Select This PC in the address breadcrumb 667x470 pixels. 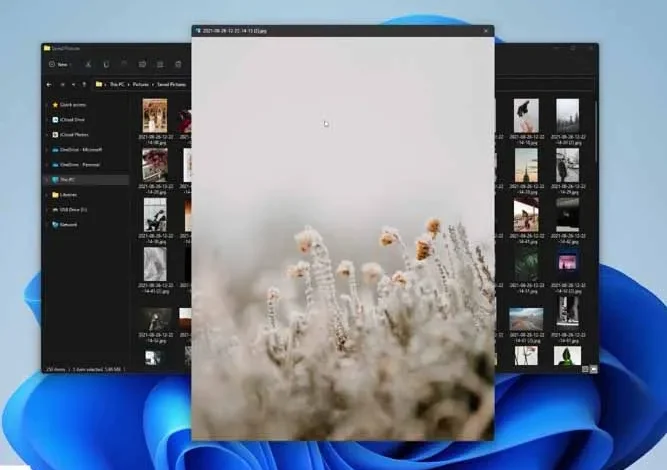[117, 85]
